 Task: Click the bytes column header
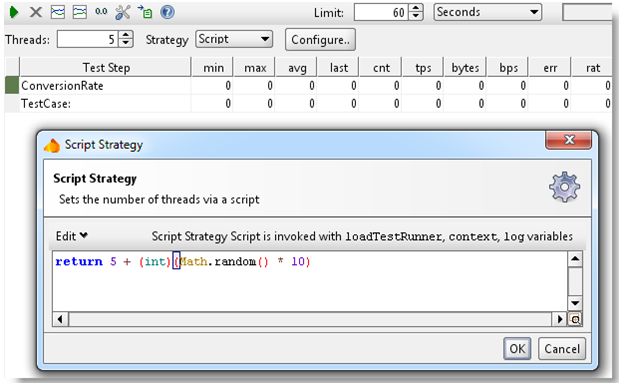click(465, 68)
